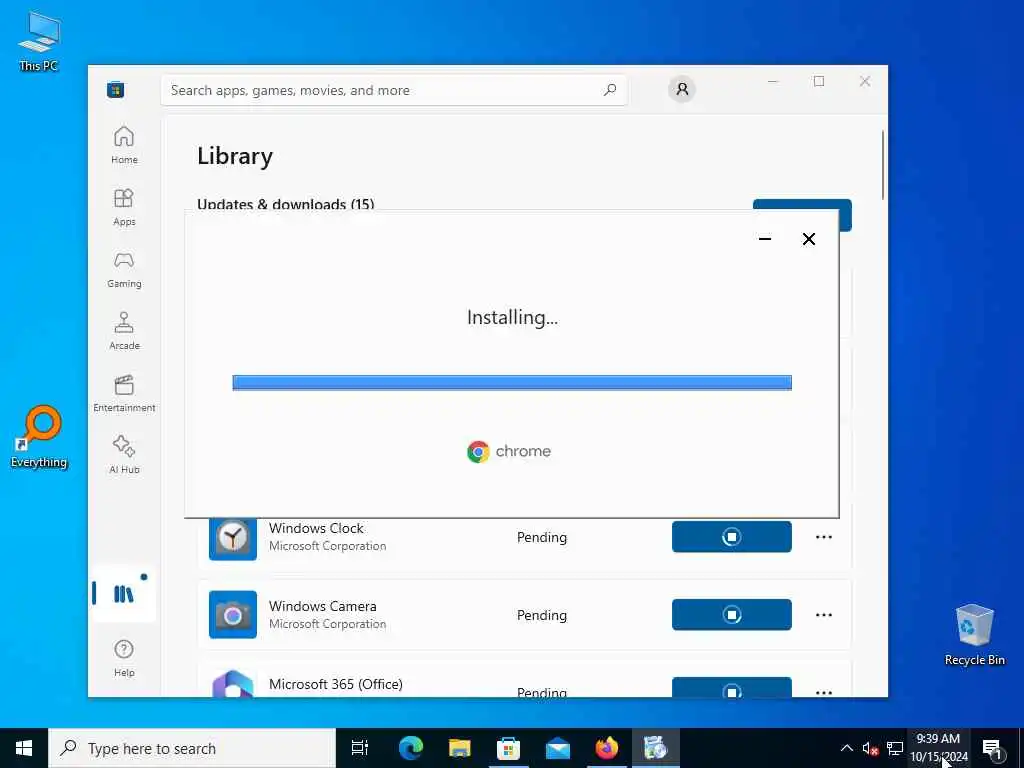The width and height of the screenshot is (1024, 768).
Task: Click the Chrome installing progress bar
Action: (512, 383)
